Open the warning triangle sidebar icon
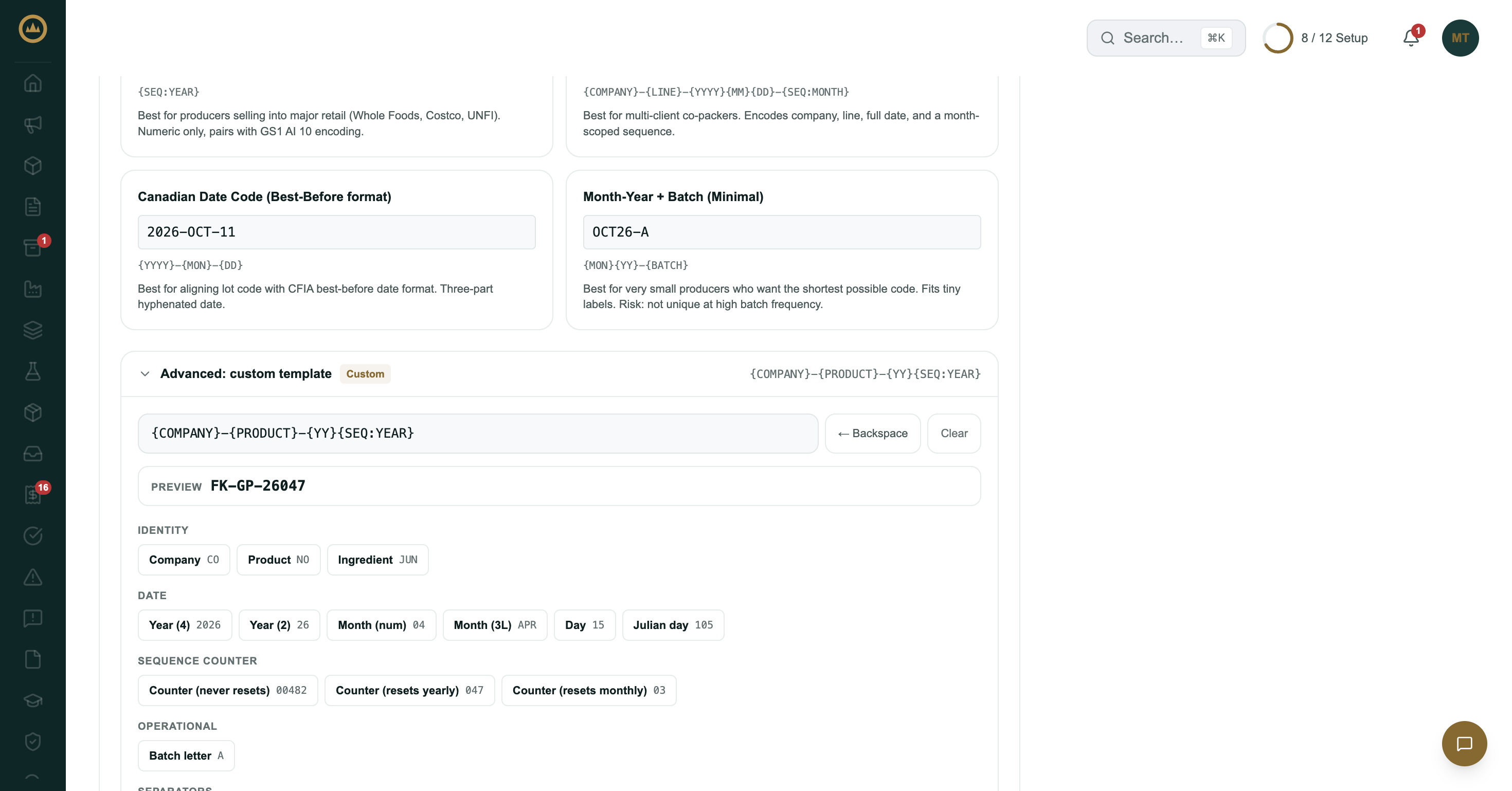This screenshot has width=1512, height=791. 33,577
